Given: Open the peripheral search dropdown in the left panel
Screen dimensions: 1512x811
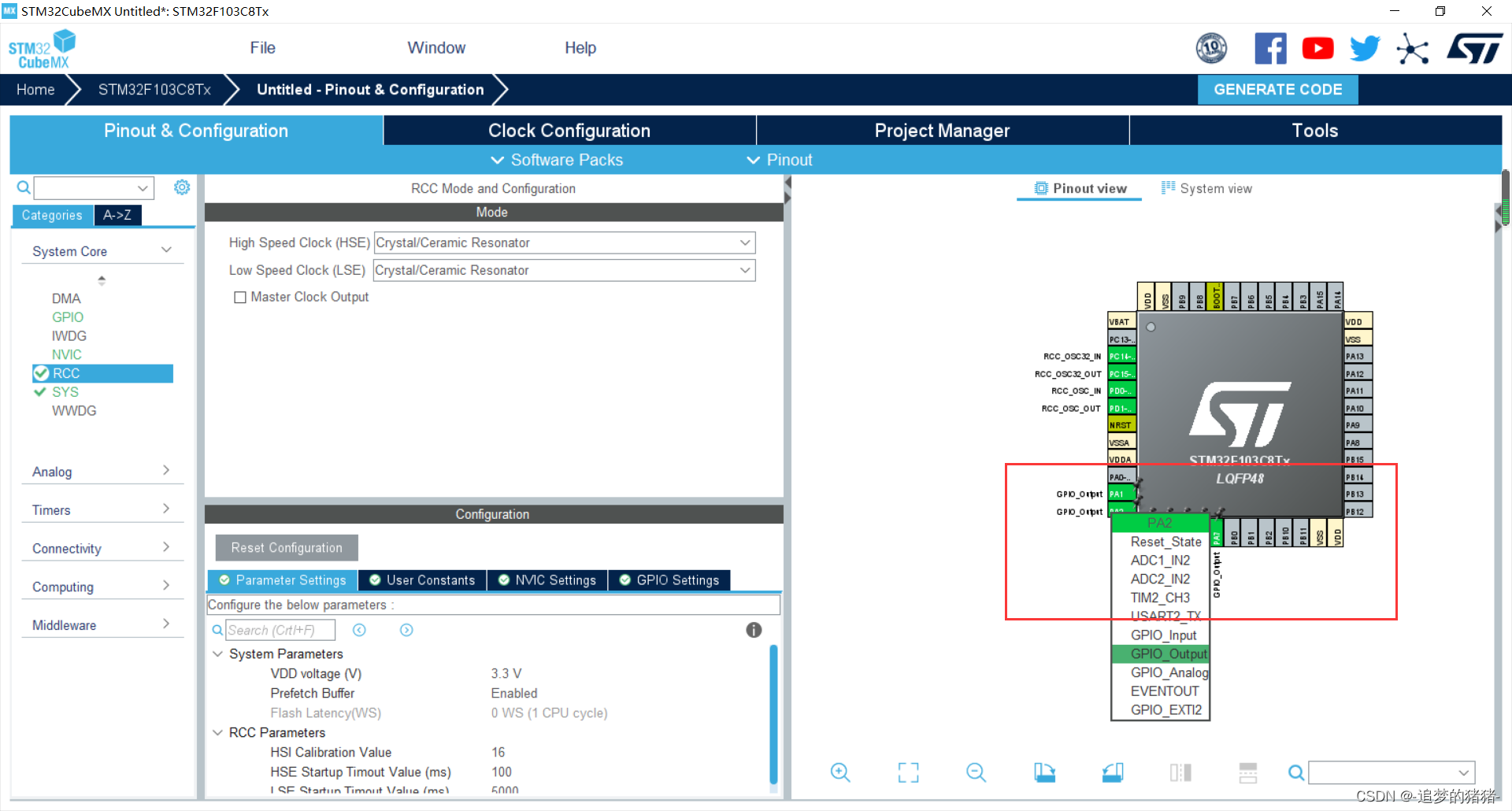Looking at the screenshot, I should (94, 187).
